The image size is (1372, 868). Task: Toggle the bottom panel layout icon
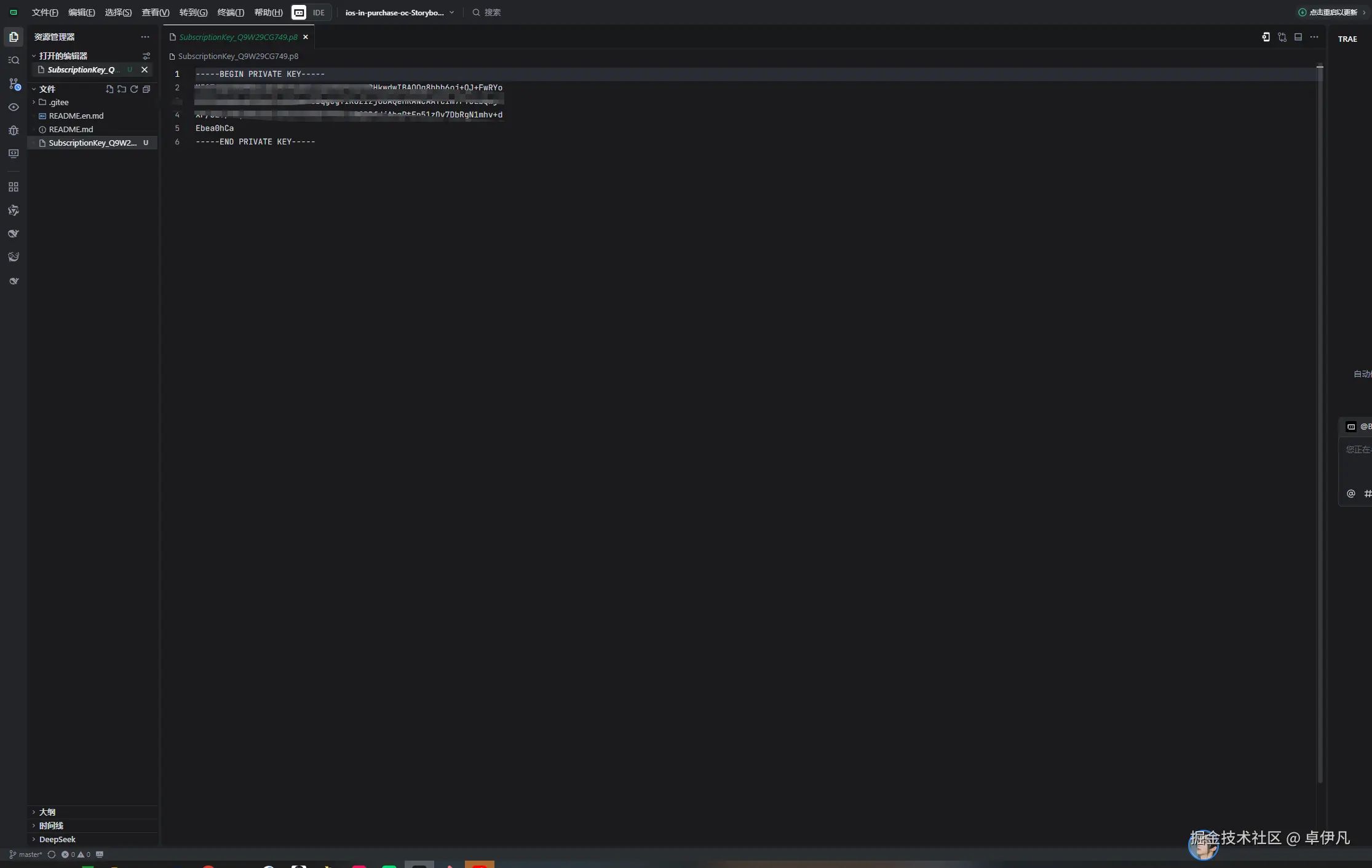pos(1298,37)
